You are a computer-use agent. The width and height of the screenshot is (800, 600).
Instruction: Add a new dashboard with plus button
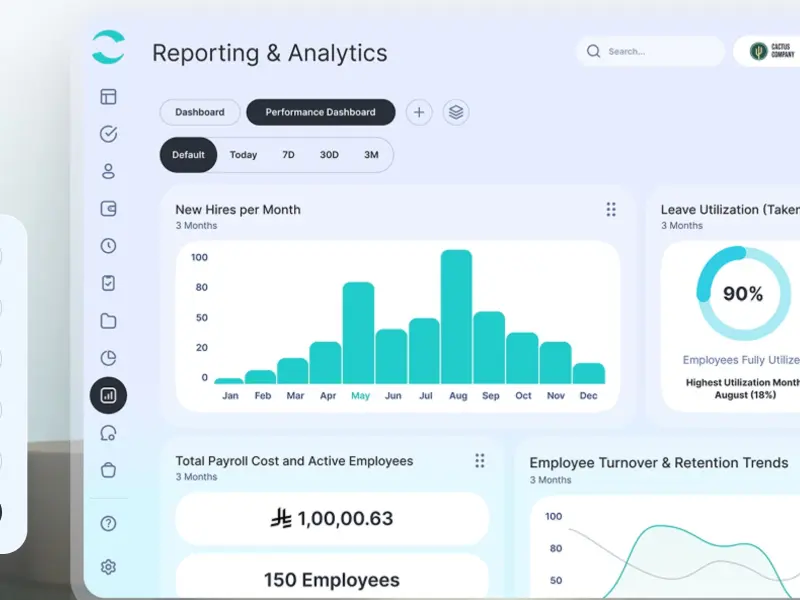pyautogui.click(x=419, y=112)
